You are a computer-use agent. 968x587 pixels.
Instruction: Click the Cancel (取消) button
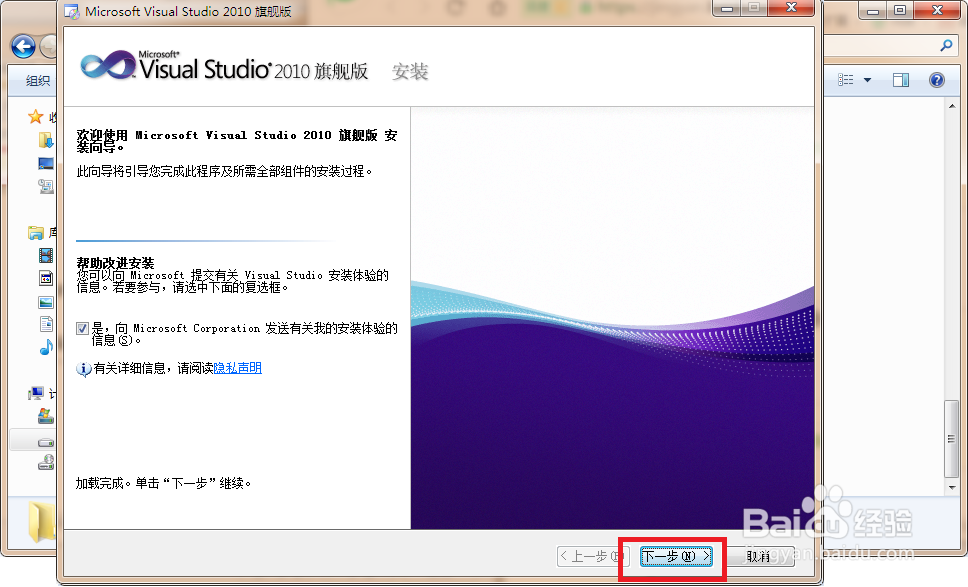pyautogui.click(x=758, y=557)
